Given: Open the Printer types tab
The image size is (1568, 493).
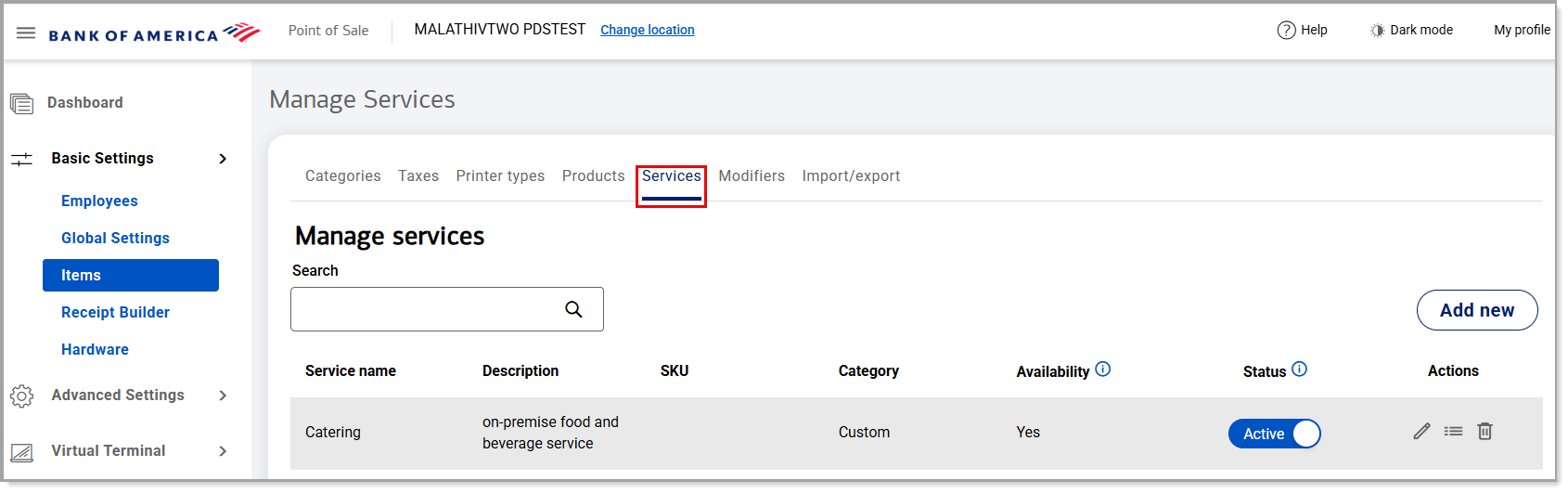Looking at the screenshot, I should tap(500, 175).
